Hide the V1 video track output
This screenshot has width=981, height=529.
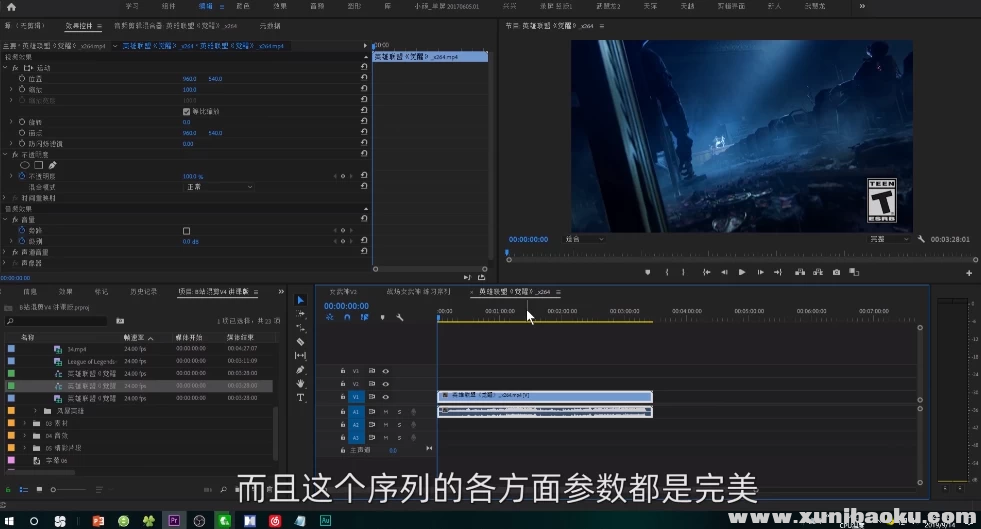click(385, 397)
